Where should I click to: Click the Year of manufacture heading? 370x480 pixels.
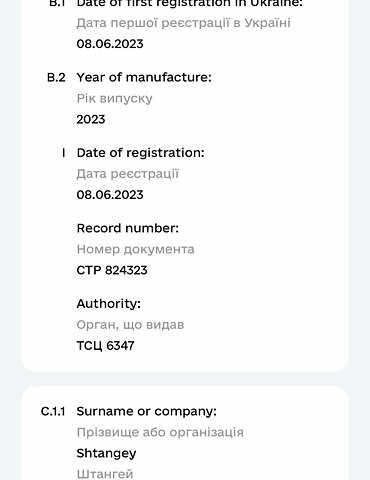click(x=144, y=77)
